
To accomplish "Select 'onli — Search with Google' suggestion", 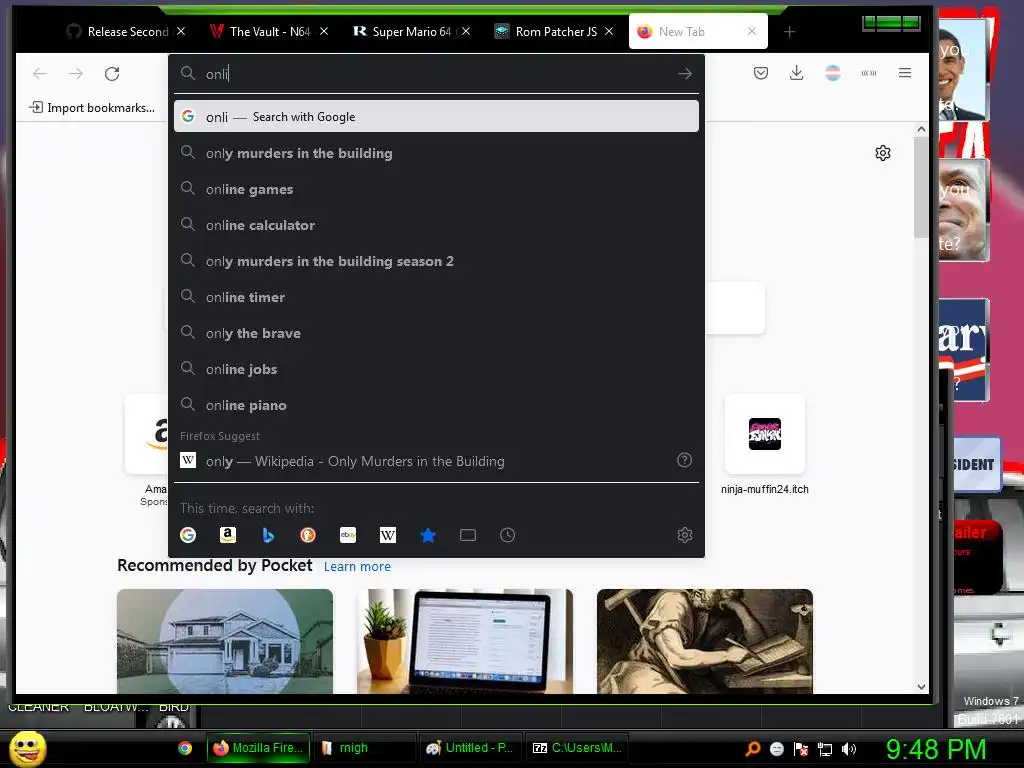I will click(x=436, y=116).
